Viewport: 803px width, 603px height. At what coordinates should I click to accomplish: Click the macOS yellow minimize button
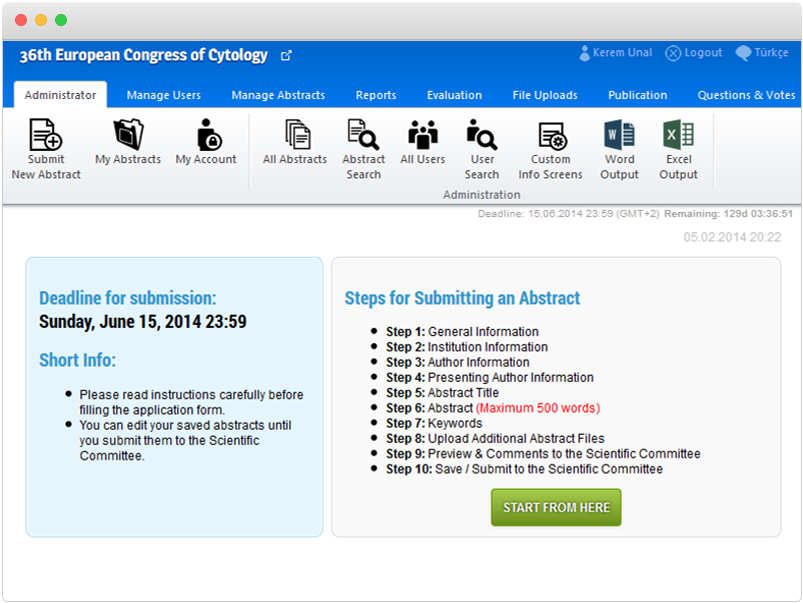41,20
